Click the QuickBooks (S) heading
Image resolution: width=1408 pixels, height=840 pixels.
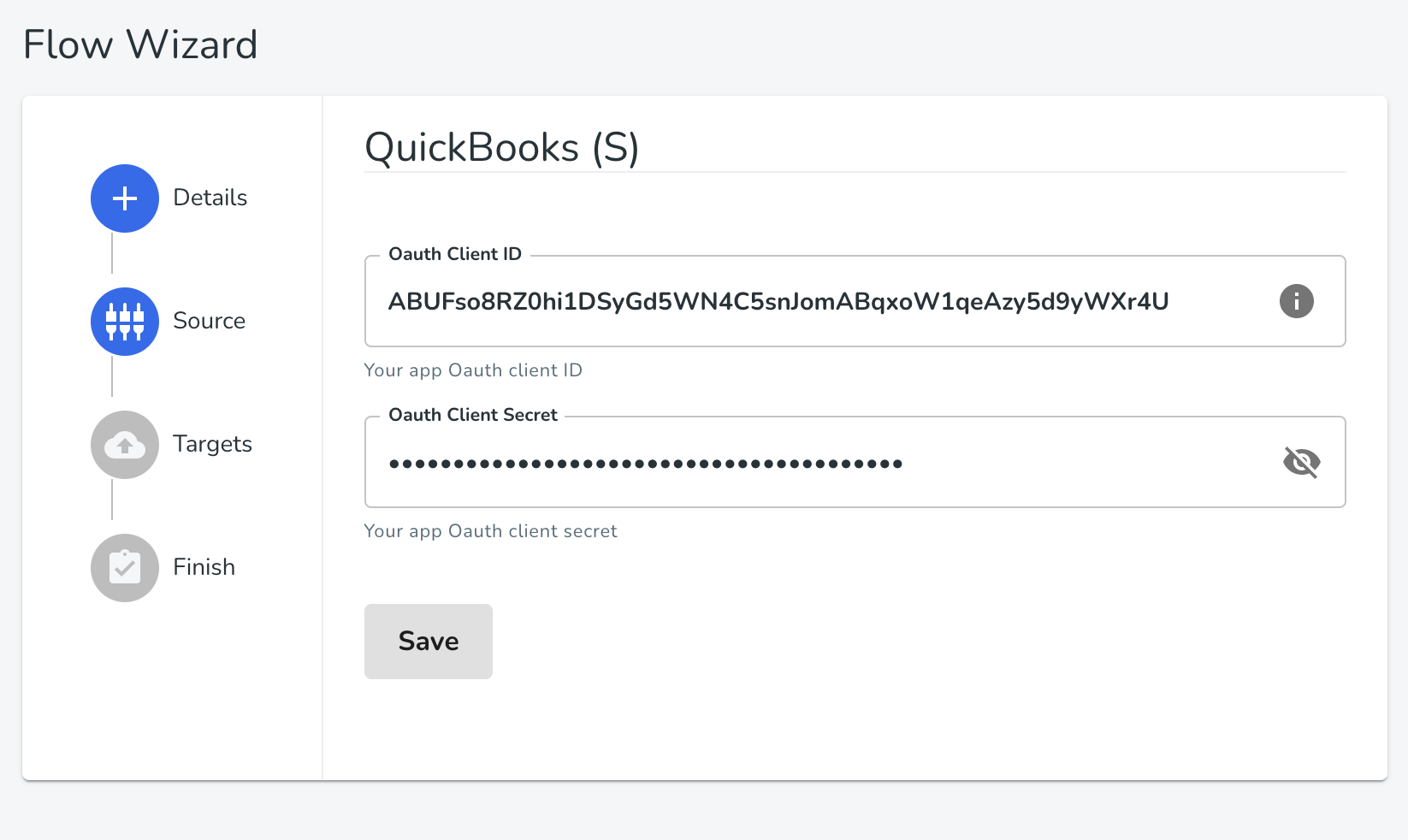(x=502, y=148)
